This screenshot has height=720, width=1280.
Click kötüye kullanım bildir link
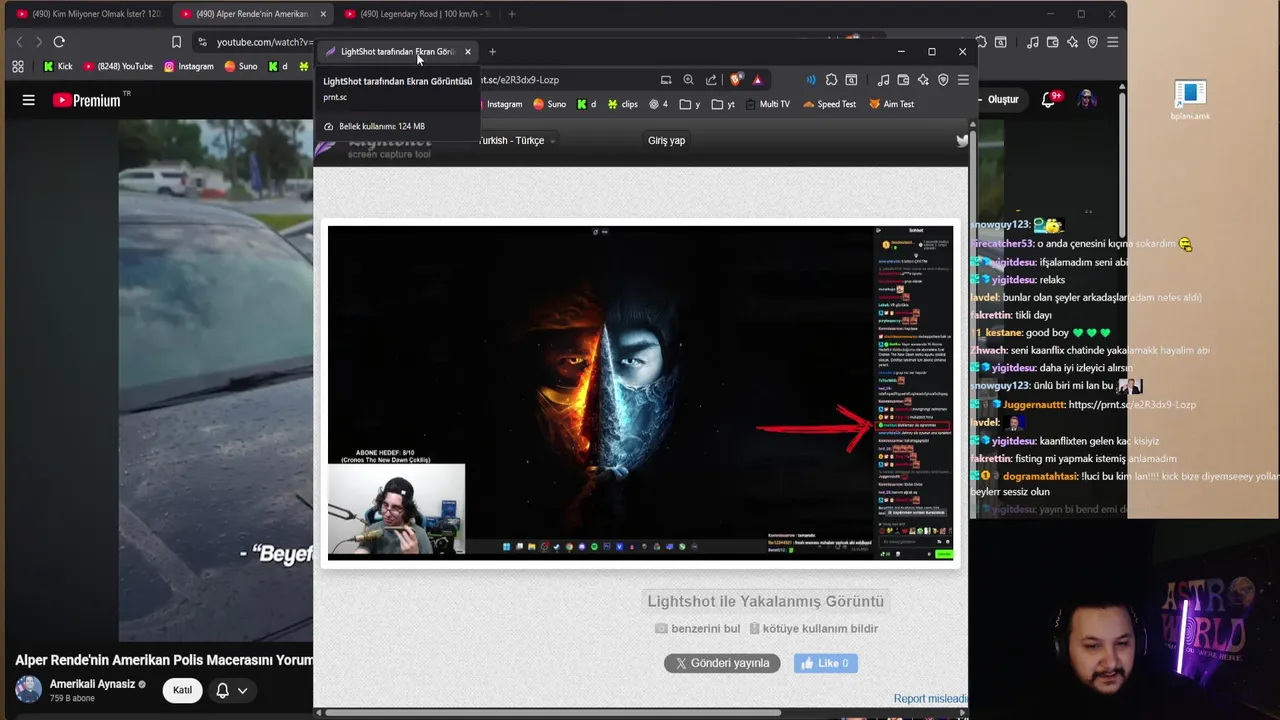point(814,629)
